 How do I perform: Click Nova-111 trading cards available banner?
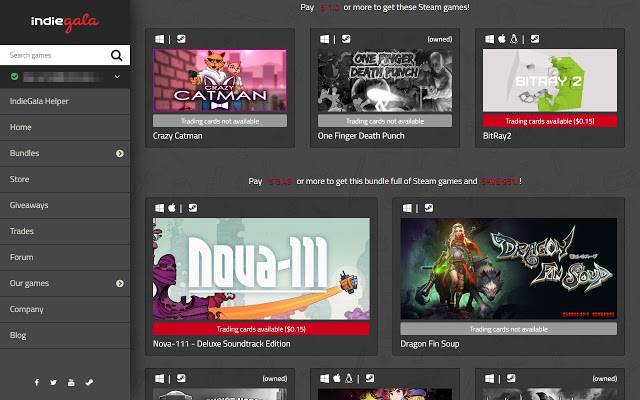pos(261,329)
